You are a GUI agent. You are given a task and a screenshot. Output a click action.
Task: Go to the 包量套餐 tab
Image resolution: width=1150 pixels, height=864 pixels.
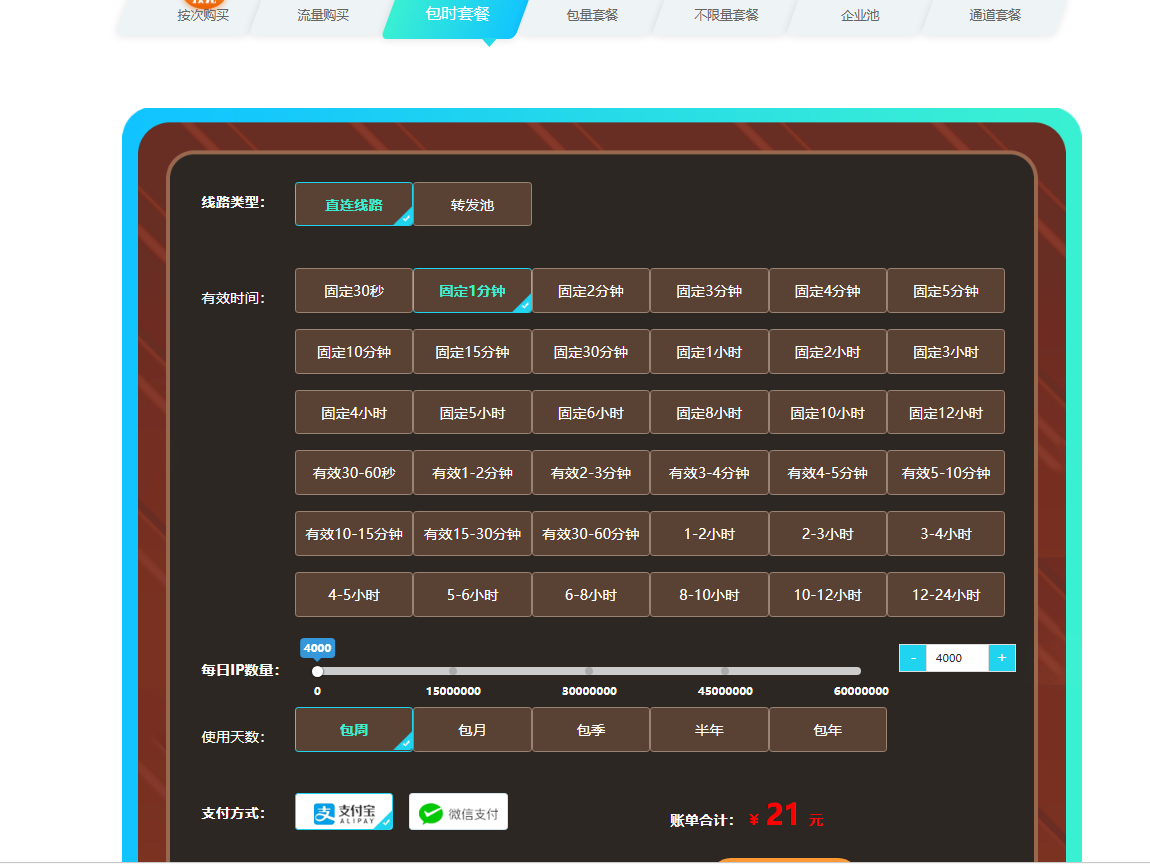(592, 15)
